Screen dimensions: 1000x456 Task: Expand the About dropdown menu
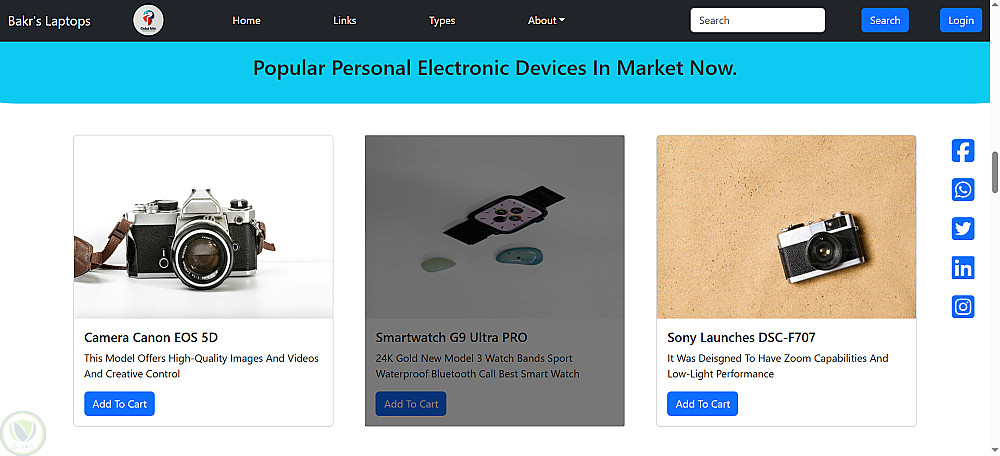tap(546, 21)
